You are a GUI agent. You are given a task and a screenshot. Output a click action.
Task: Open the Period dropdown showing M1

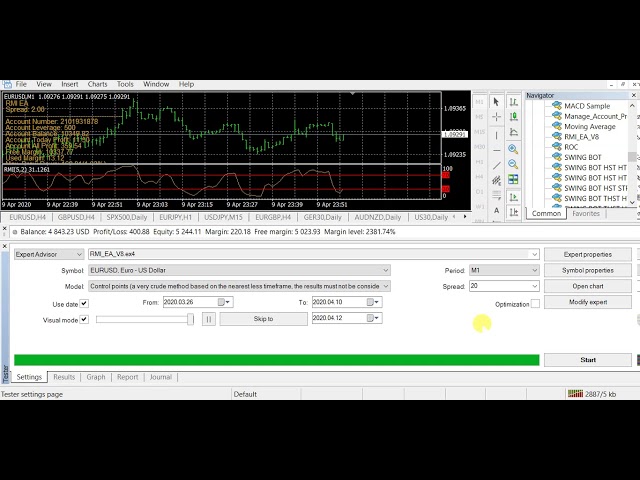[x=534, y=270]
